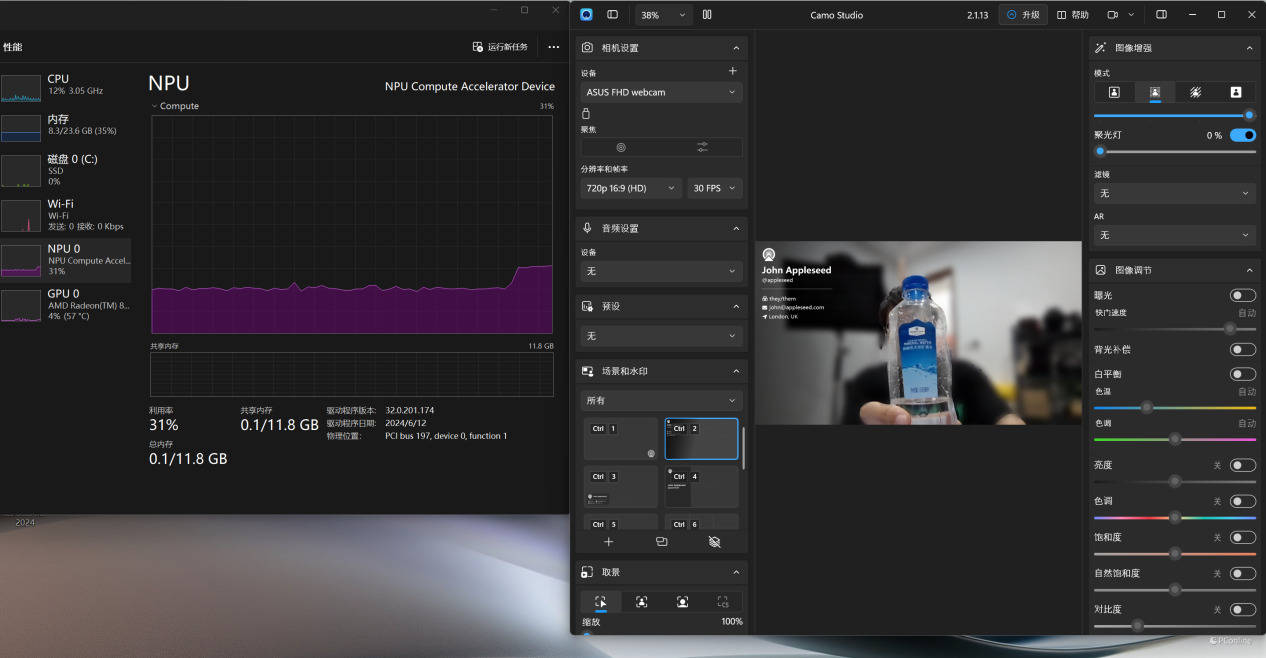This screenshot has height=658, width=1266.
Task: Select GPU 0 in Task Manager list
Action: [65, 305]
